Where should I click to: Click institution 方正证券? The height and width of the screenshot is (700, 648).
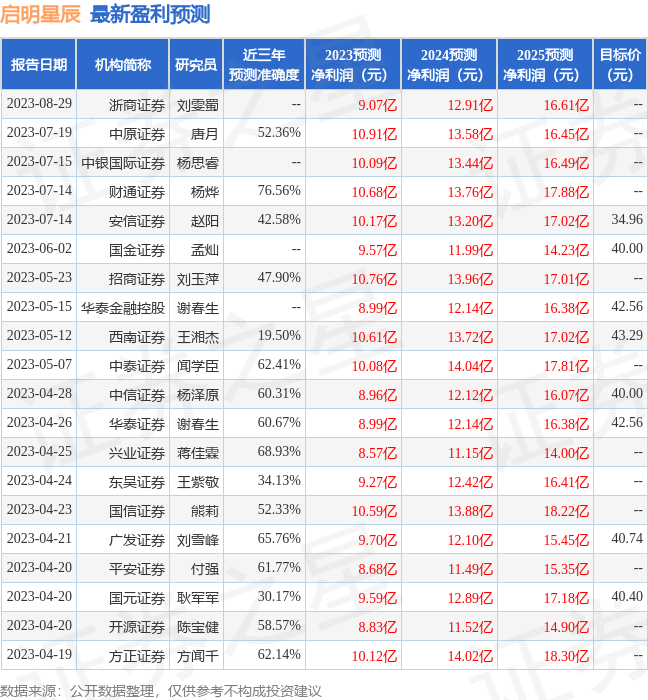[x=137, y=657]
